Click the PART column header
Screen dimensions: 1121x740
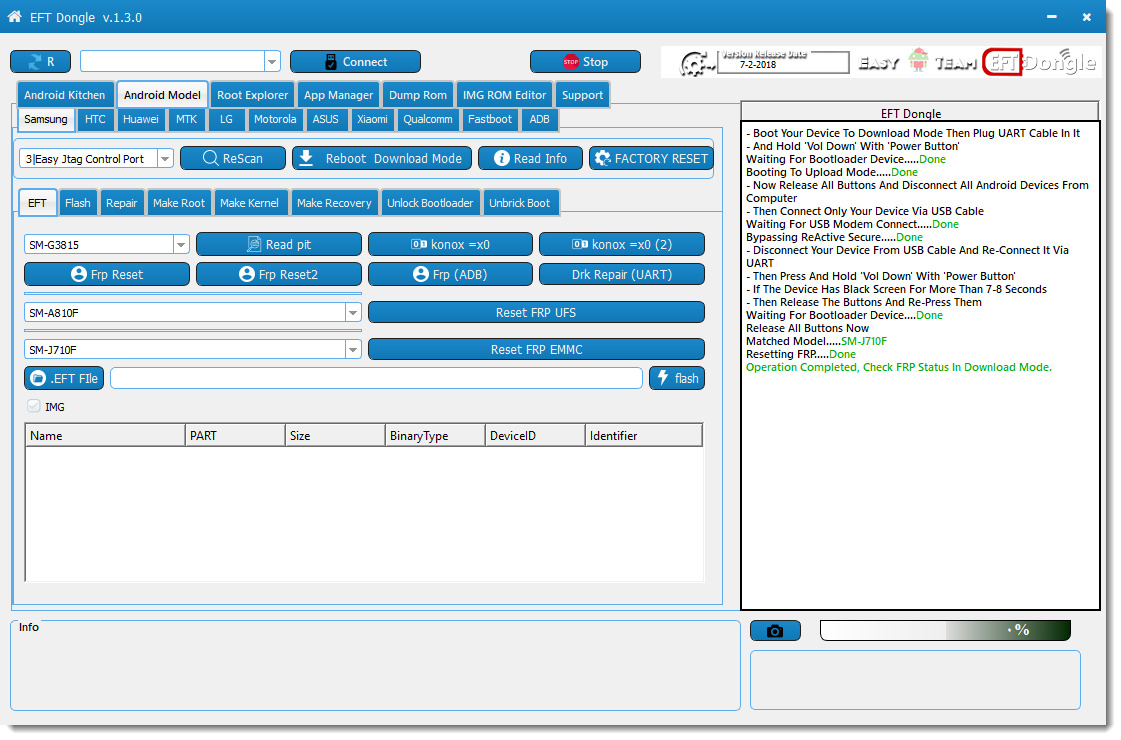point(234,435)
